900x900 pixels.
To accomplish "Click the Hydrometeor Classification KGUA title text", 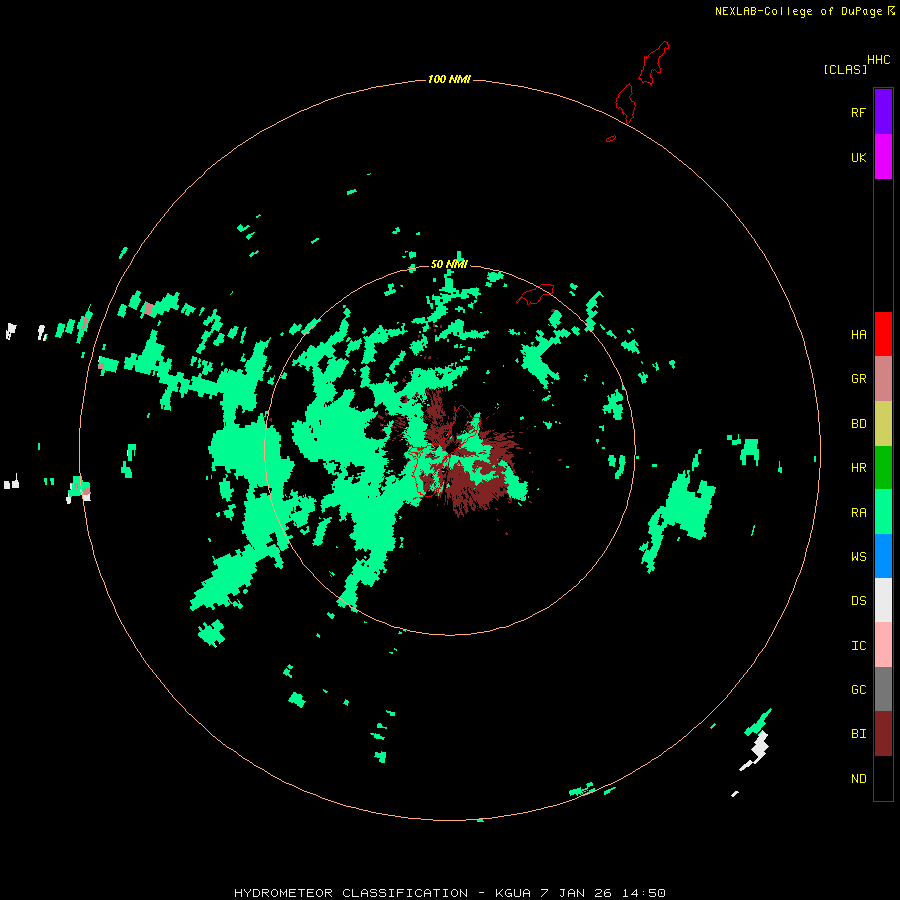I will click(x=449, y=893).
